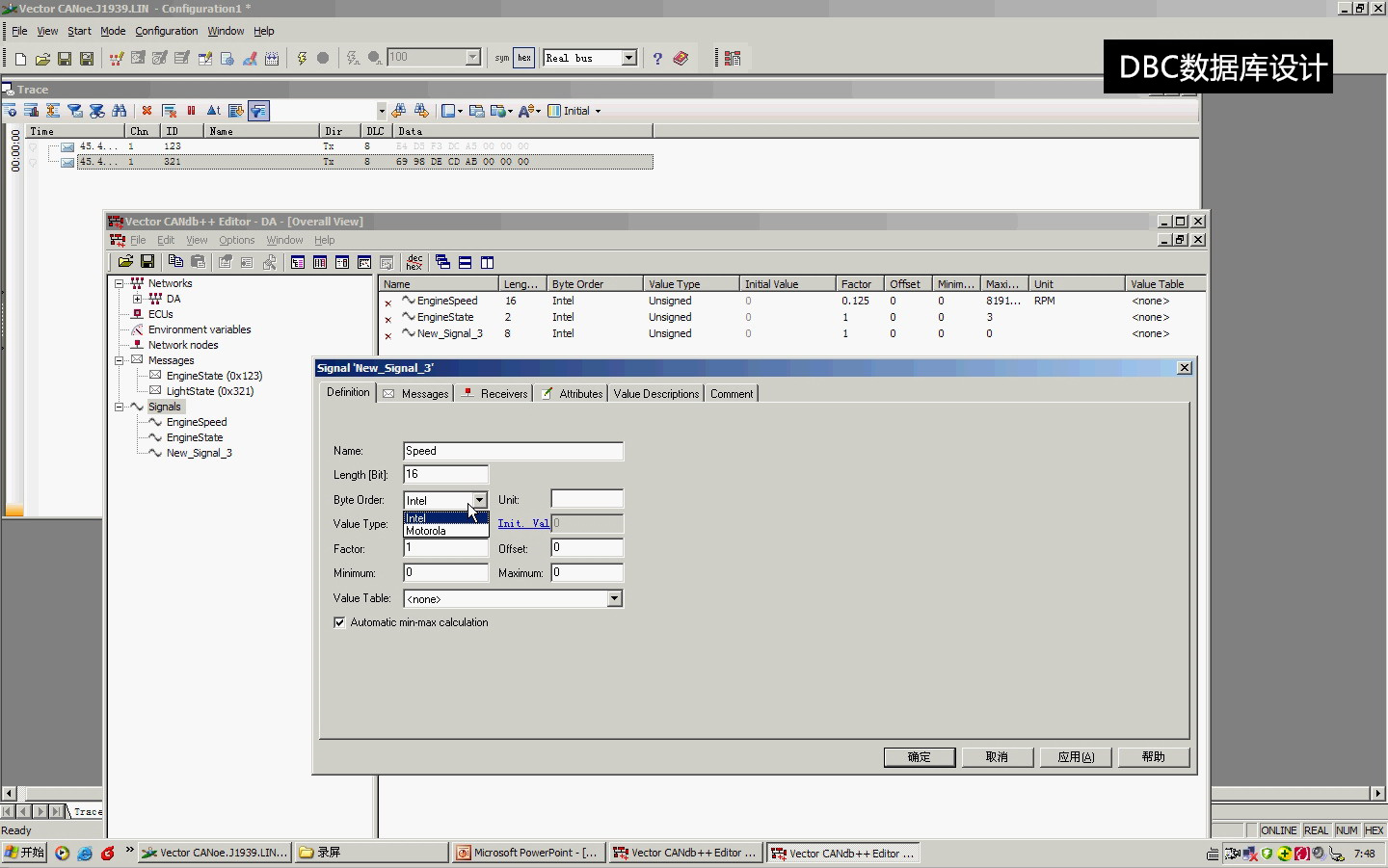Click the red book icon in CANoe toolbar
Image resolution: width=1388 pixels, height=868 pixels.
681,59
